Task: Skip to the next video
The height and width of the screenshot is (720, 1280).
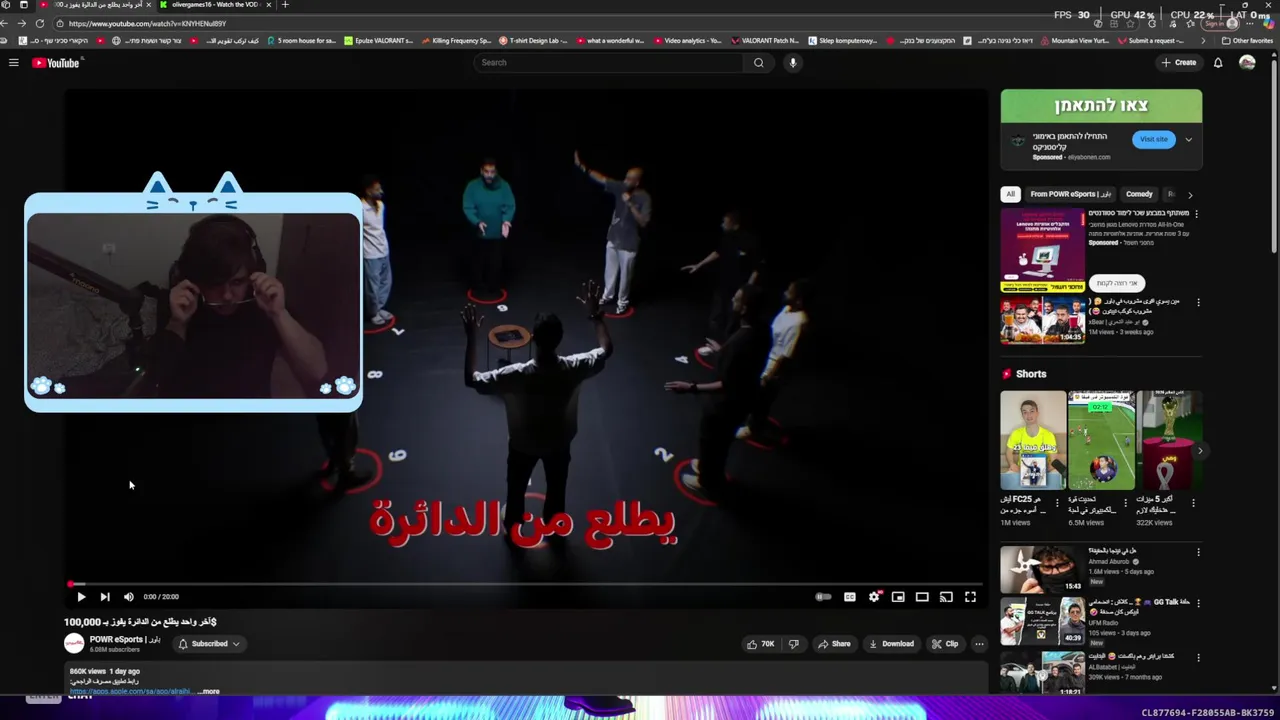Action: click(105, 597)
